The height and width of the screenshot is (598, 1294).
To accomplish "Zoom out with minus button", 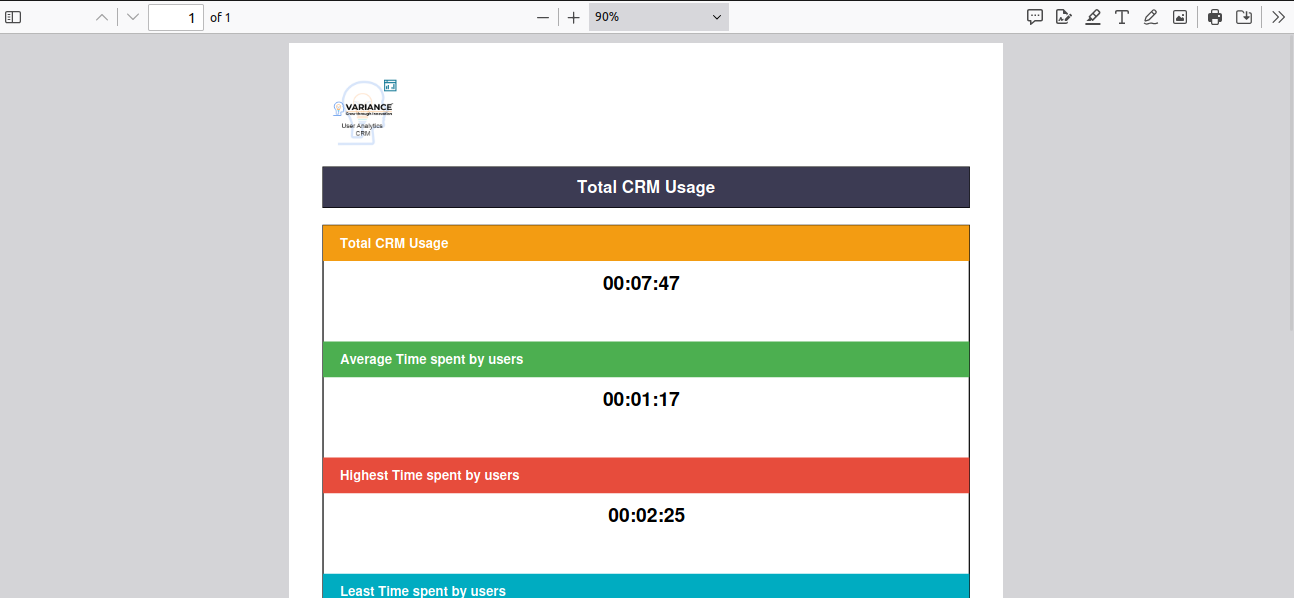I will [x=543, y=17].
